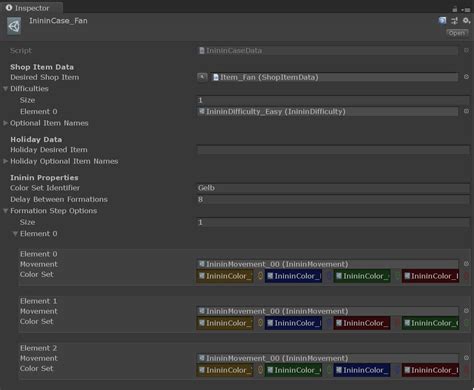This screenshot has width=474, height=390.
Task: Click red IninColor field in Element 0 Color Set
Action: [430, 276]
